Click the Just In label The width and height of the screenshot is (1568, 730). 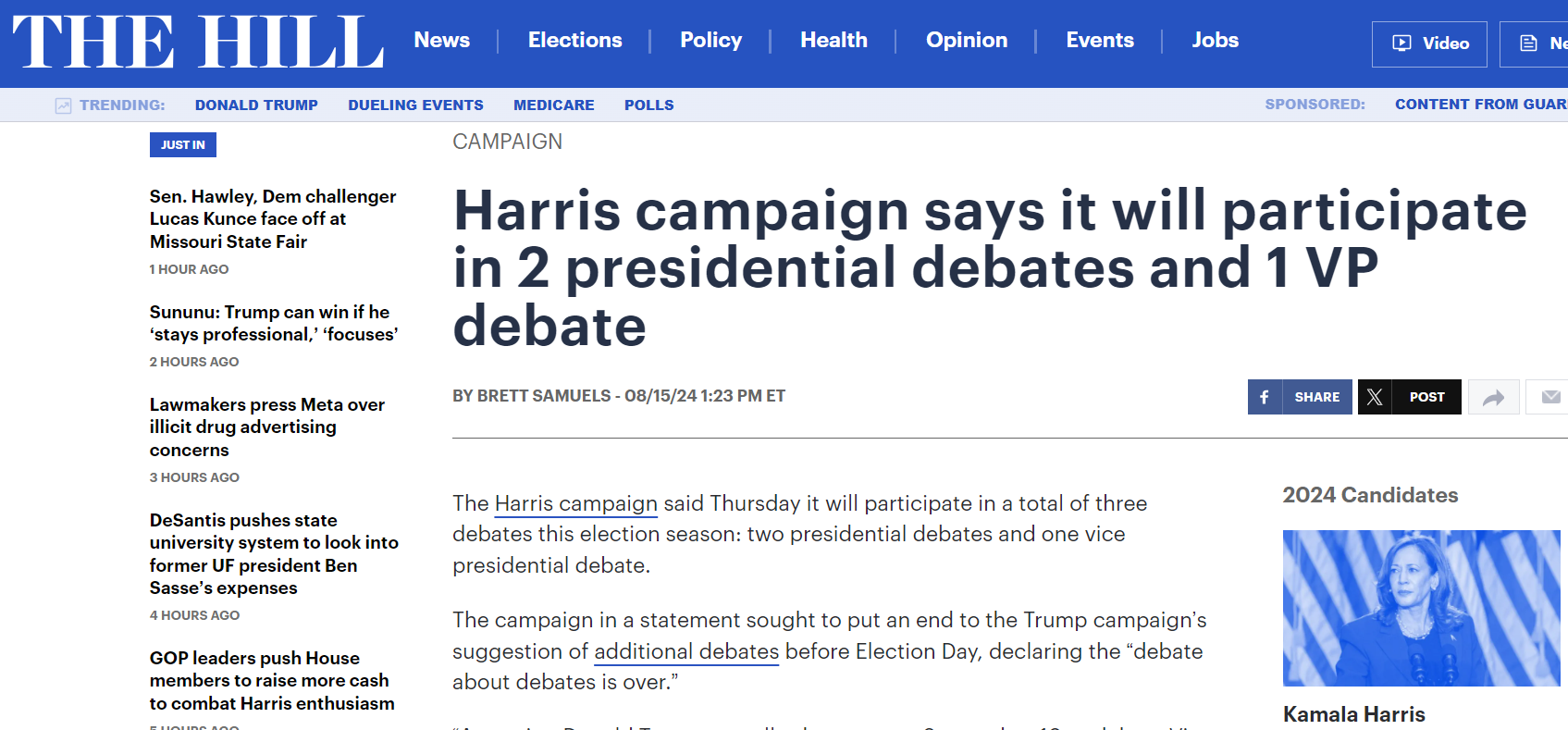pos(183,144)
